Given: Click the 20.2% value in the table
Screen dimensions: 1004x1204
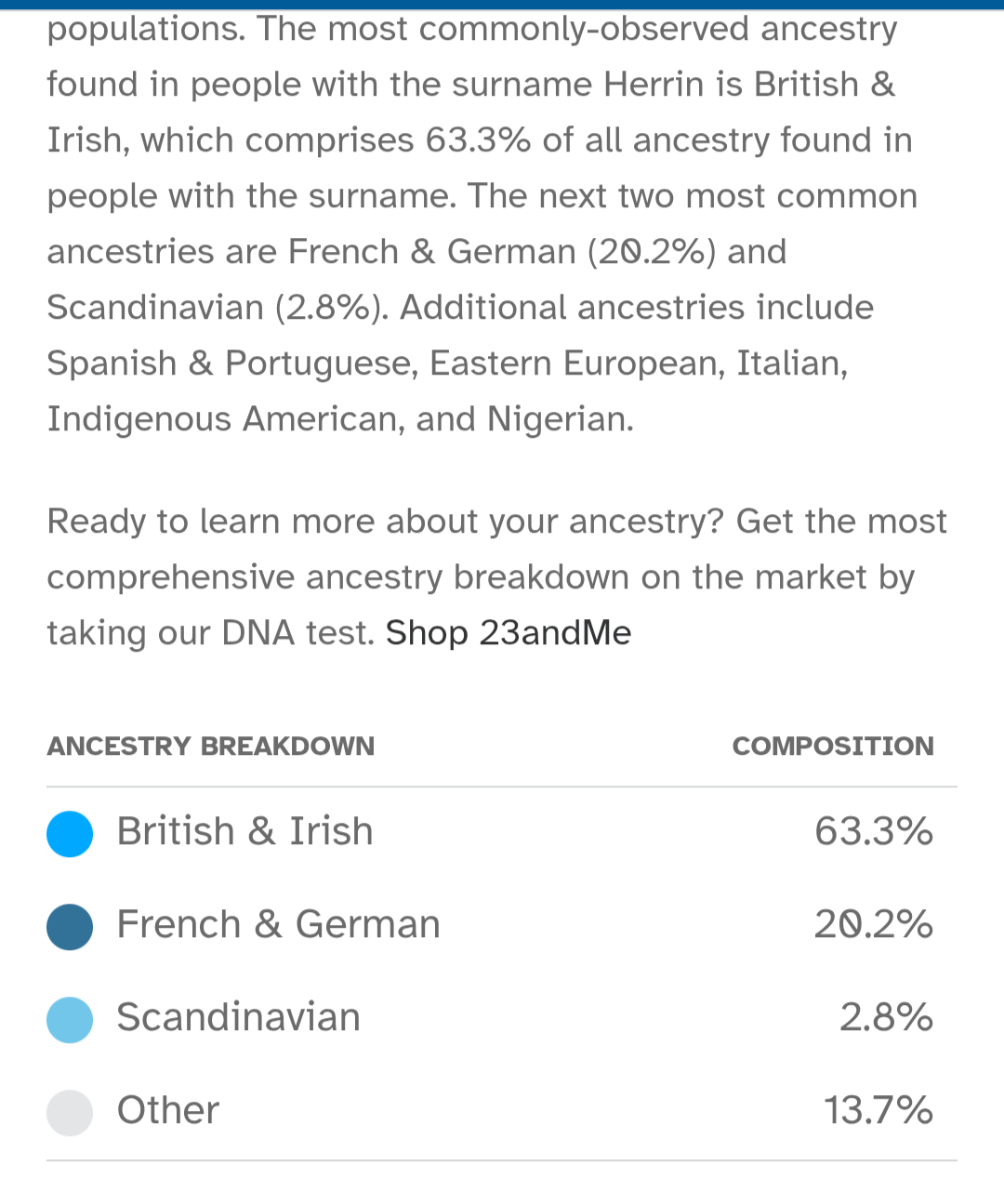Looking at the screenshot, I should (x=873, y=924).
